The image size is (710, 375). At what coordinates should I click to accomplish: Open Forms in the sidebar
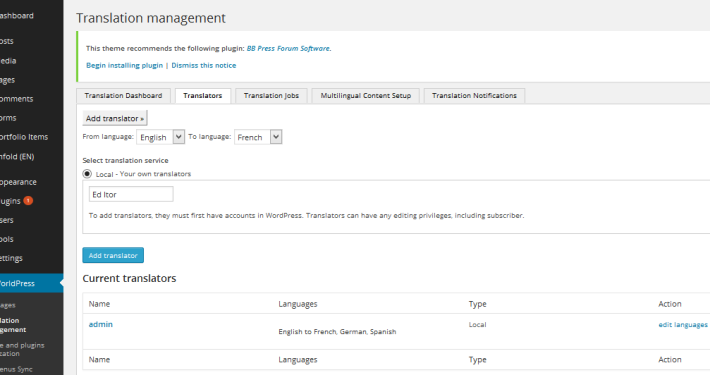pyautogui.click(x=8, y=118)
